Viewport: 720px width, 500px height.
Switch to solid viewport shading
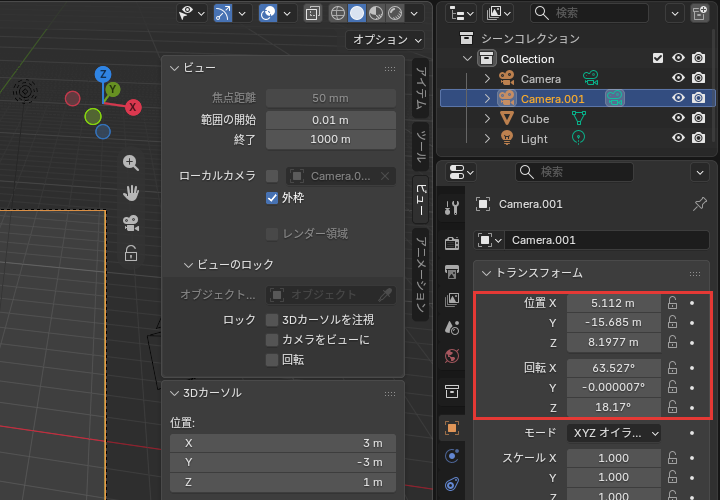[x=357, y=13]
